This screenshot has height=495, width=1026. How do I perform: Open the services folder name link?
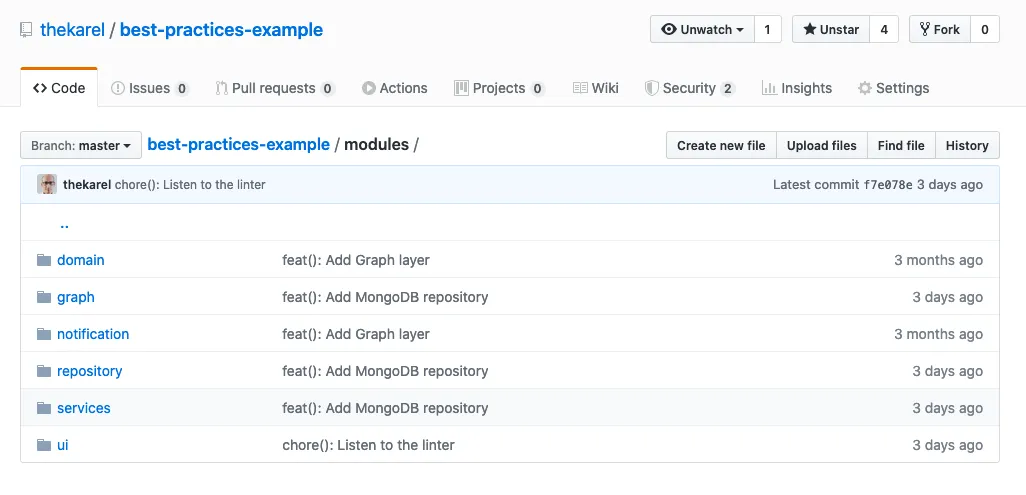[84, 409]
